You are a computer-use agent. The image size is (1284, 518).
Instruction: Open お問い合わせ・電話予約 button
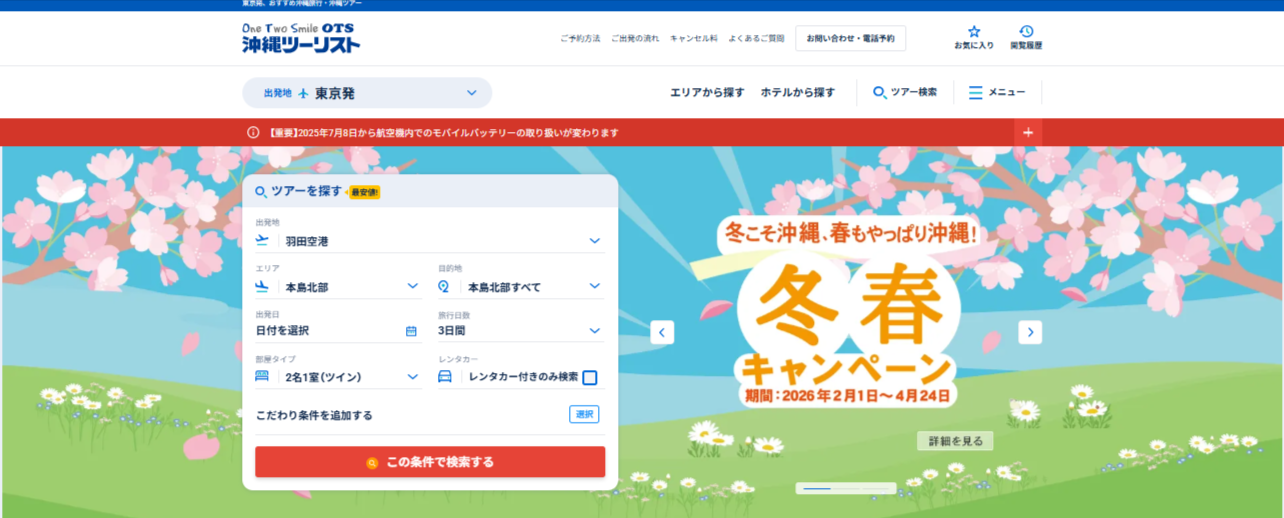tap(850, 38)
